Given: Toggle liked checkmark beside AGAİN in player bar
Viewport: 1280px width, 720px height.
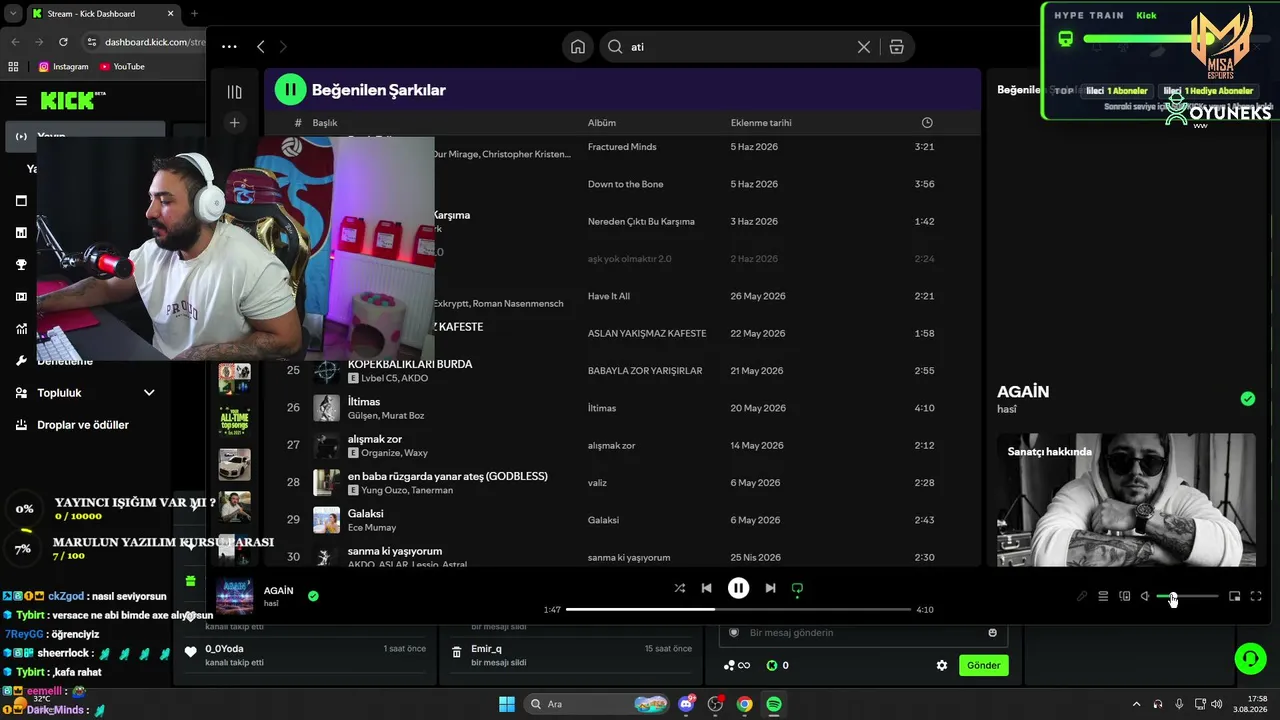Looking at the screenshot, I should [x=313, y=596].
